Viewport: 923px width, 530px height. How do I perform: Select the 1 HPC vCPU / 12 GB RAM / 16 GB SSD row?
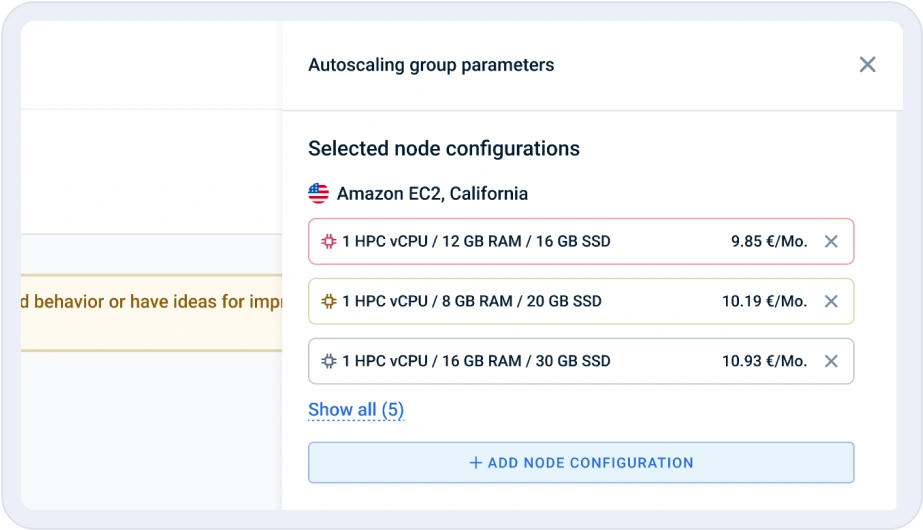pyautogui.click(x=476, y=242)
